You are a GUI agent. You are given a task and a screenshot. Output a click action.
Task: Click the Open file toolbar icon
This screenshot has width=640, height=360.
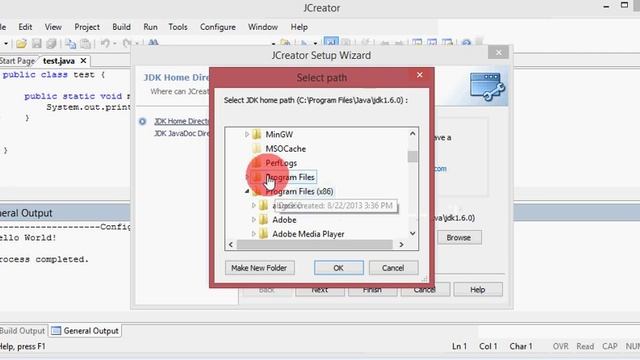point(21,43)
